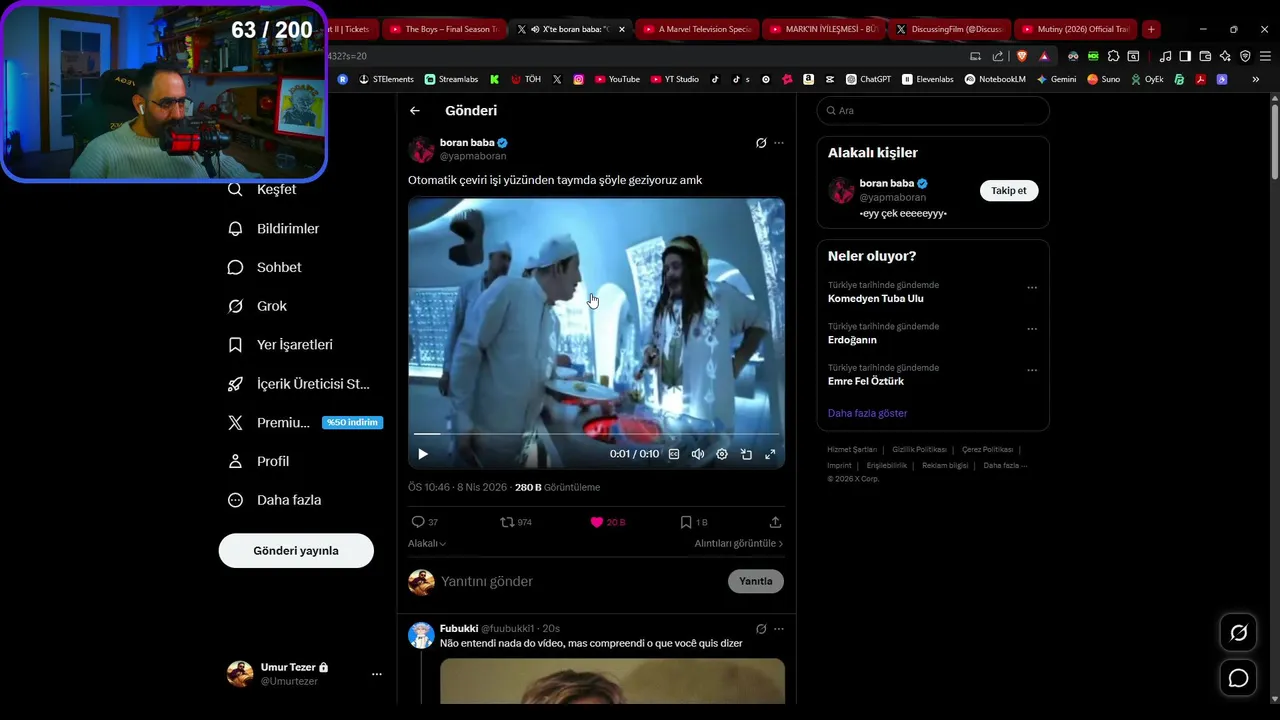1280x720 pixels.
Task: Enter fullscreen video mode
Action: (770, 454)
